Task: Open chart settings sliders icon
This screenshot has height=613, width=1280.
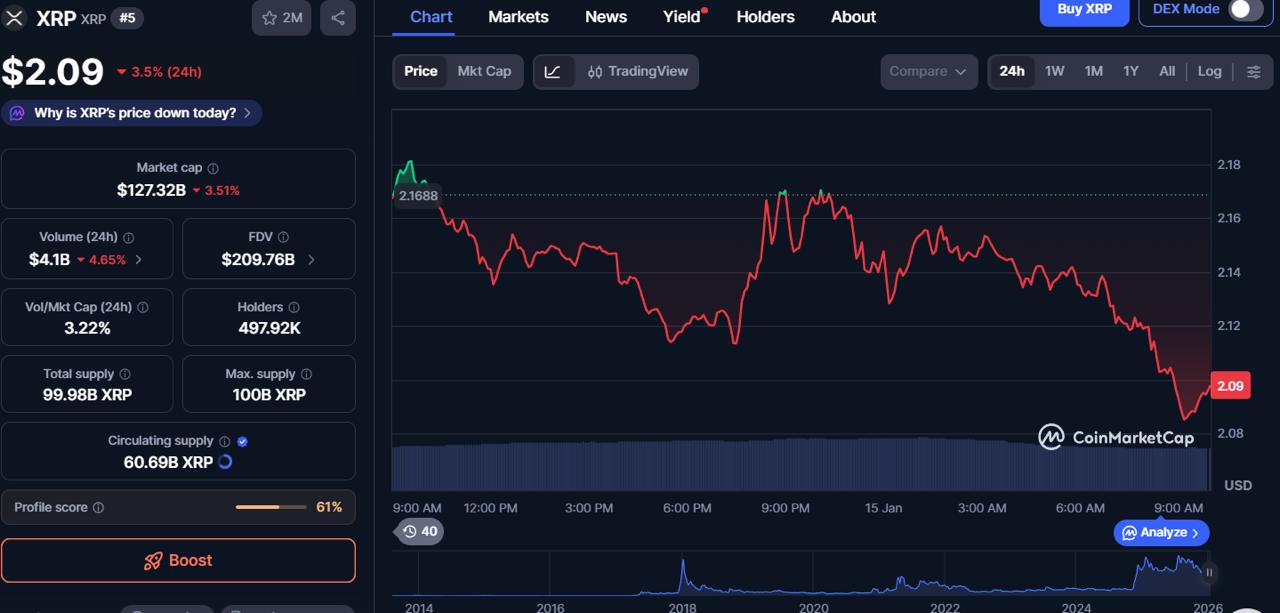Action: click(1255, 71)
